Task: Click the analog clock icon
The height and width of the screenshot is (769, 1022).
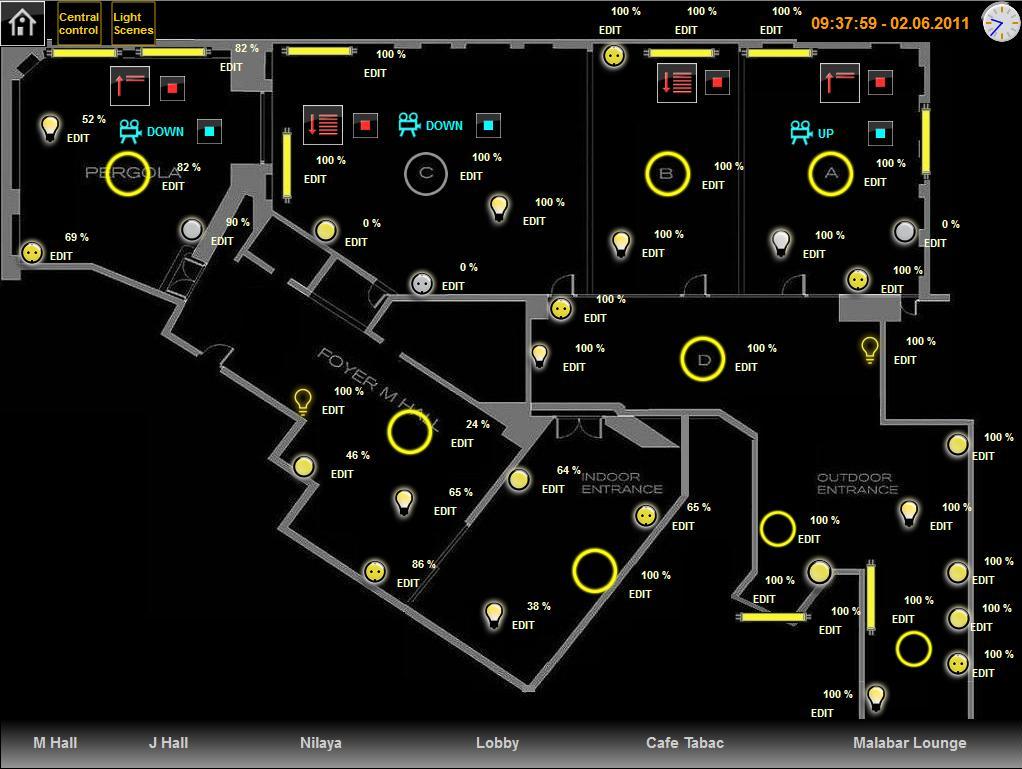Action: [999, 22]
